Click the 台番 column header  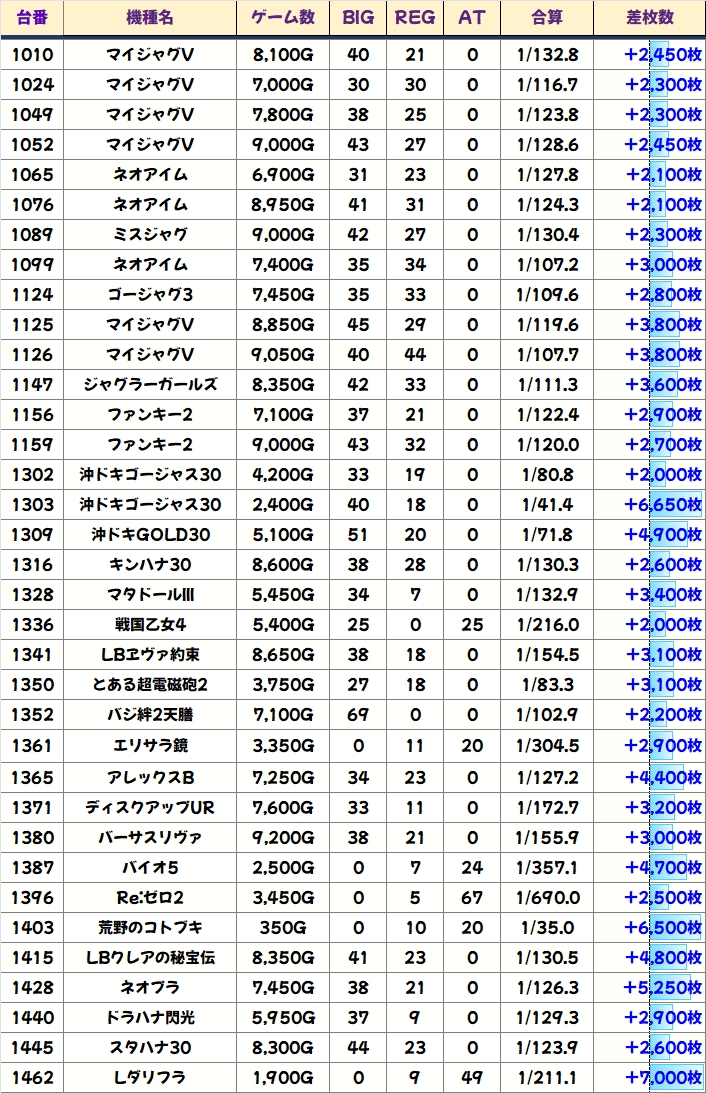click(x=32, y=18)
